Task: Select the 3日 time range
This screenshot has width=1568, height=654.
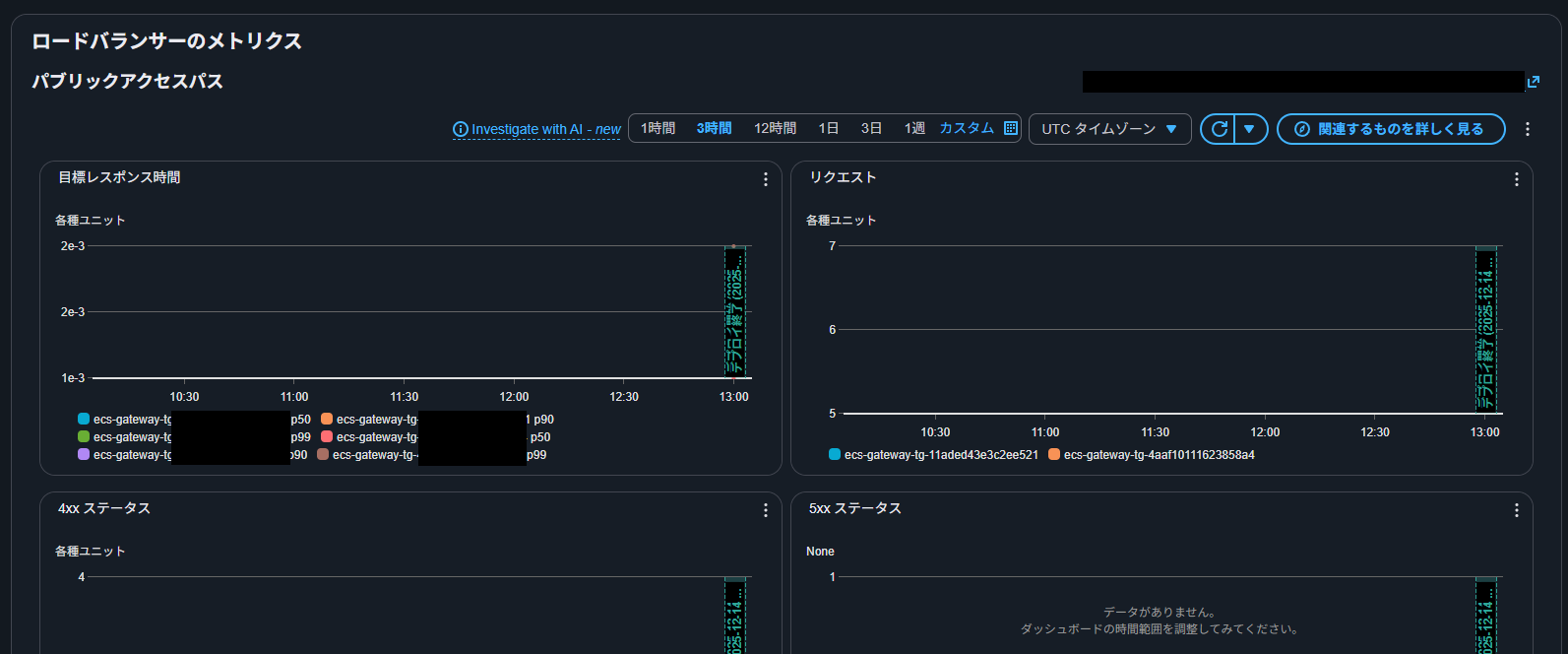Action: coord(871,128)
